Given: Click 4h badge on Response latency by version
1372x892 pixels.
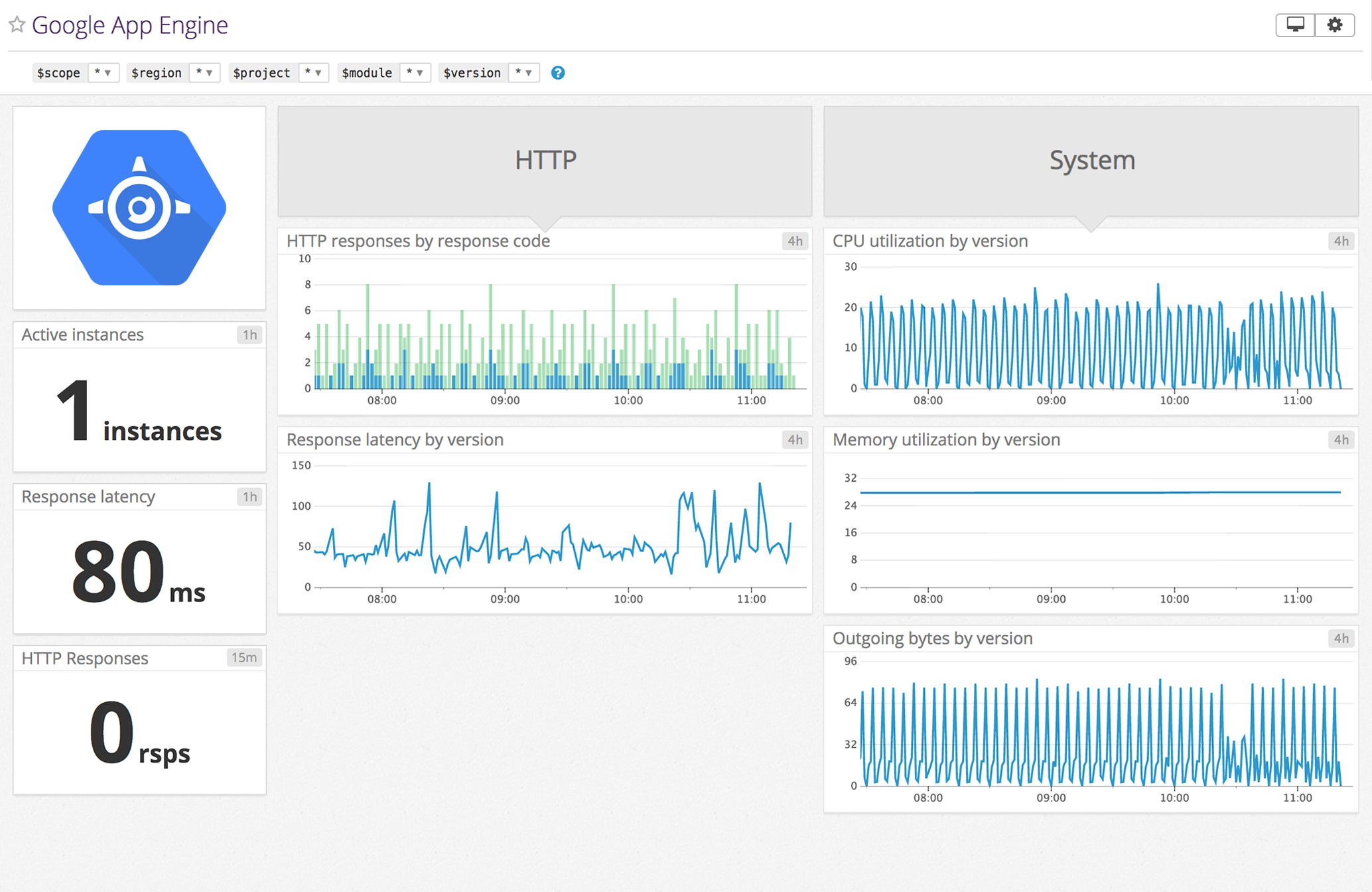Looking at the screenshot, I should [x=795, y=439].
